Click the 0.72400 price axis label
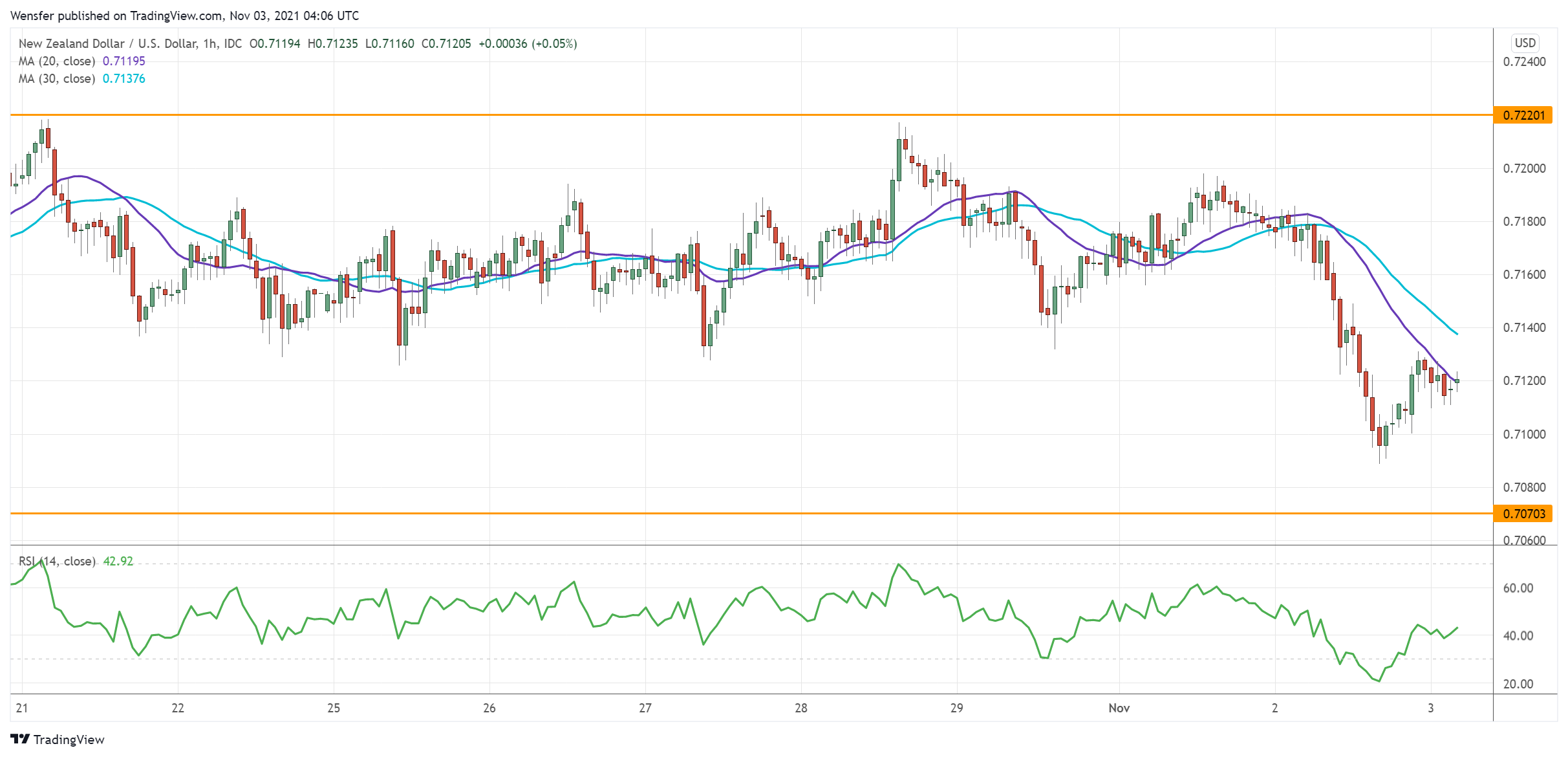The image size is (1568, 757). (x=1524, y=62)
